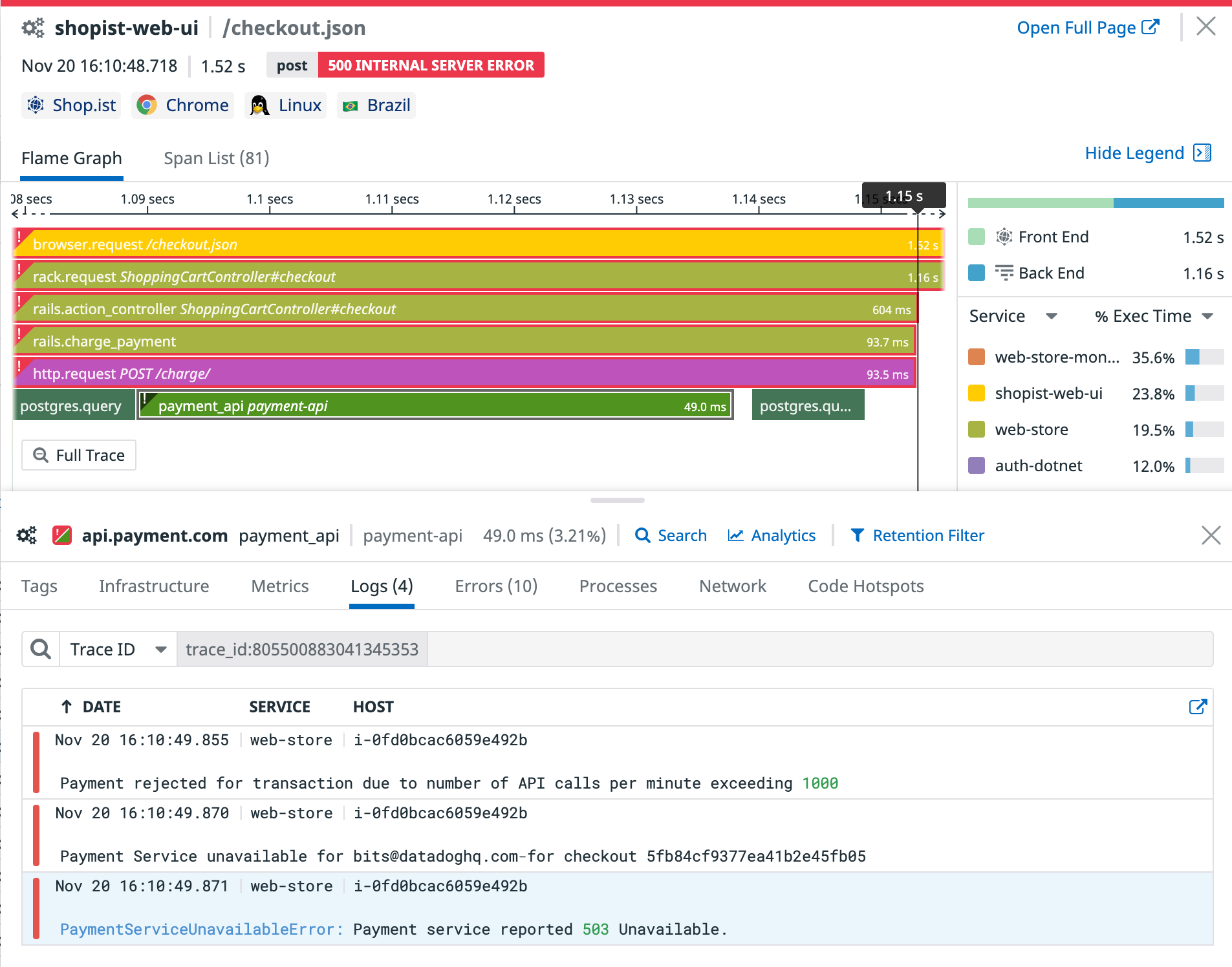Image resolution: width=1232 pixels, height=967 pixels.
Task: Click the Full Trace button
Action: (x=78, y=455)
